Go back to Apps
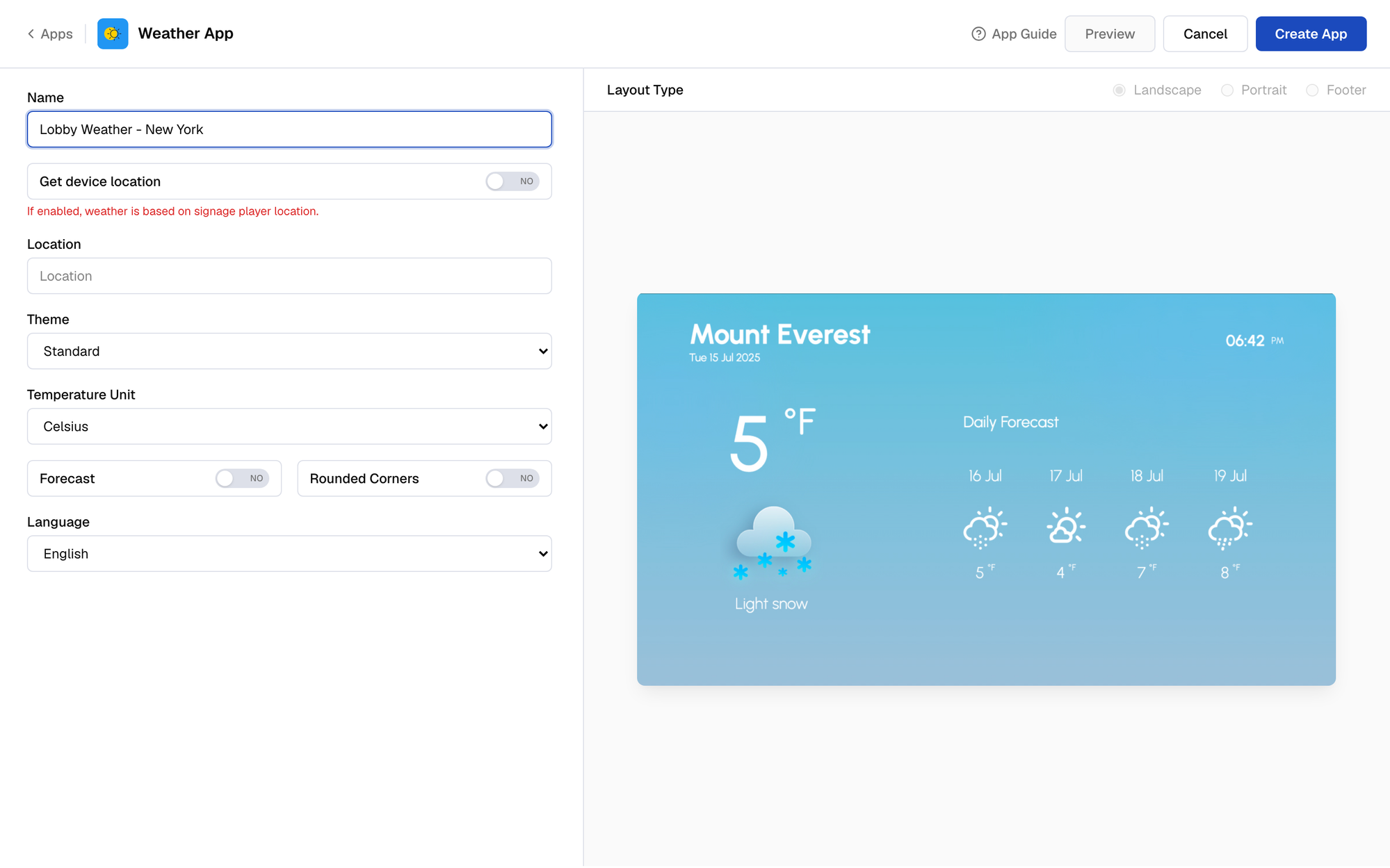This screenshot has height=868, width=1390. click(50, 34)
